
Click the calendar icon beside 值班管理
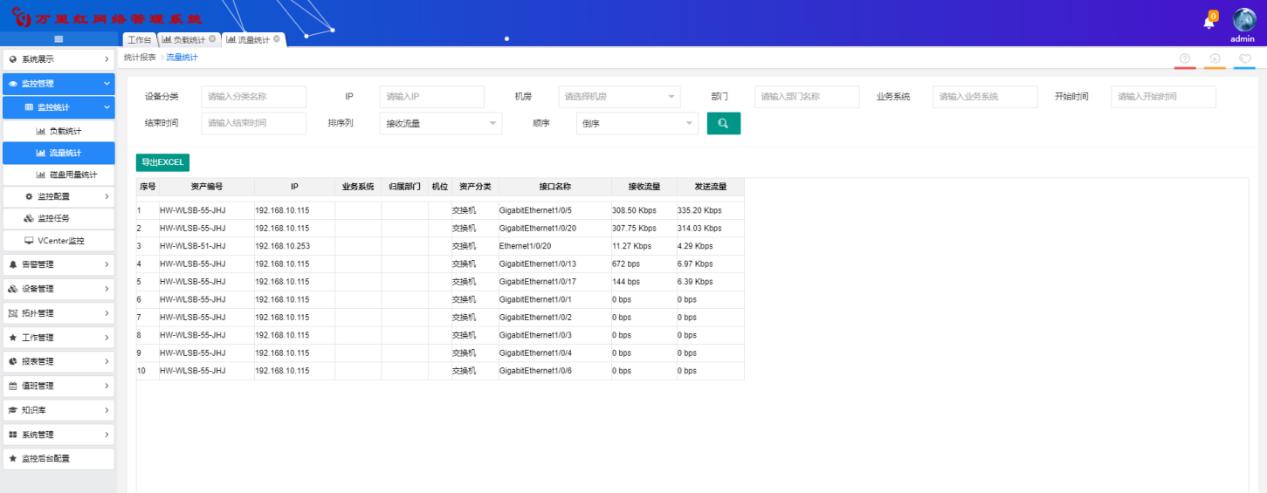pos(14,386)
